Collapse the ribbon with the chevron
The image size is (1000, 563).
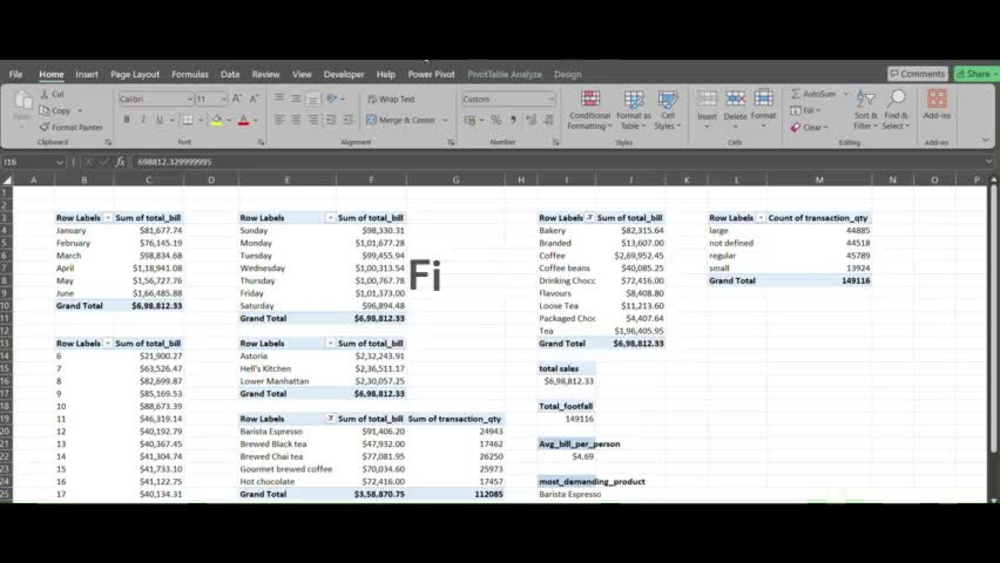[985, 140]
